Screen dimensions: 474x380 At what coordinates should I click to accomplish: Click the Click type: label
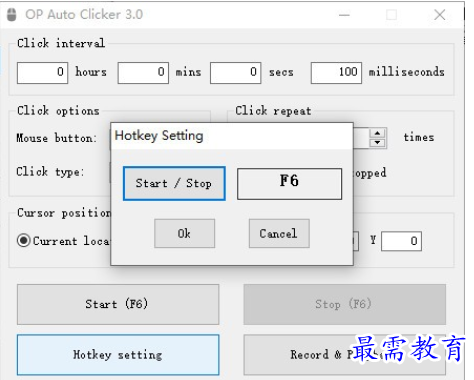click(x=50, y=172)
